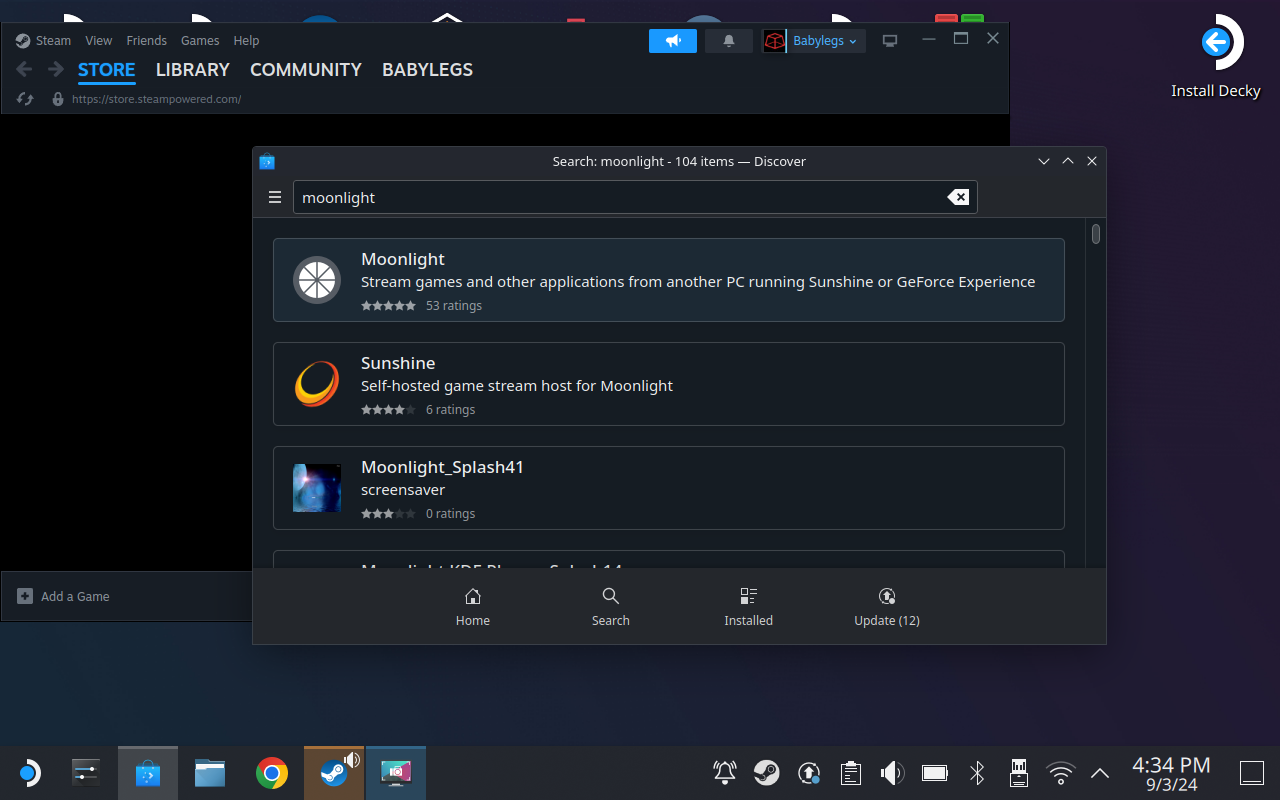Open the removable disks tray icon
Viewport: 1280px width, 800px height.
(1019, 773)
